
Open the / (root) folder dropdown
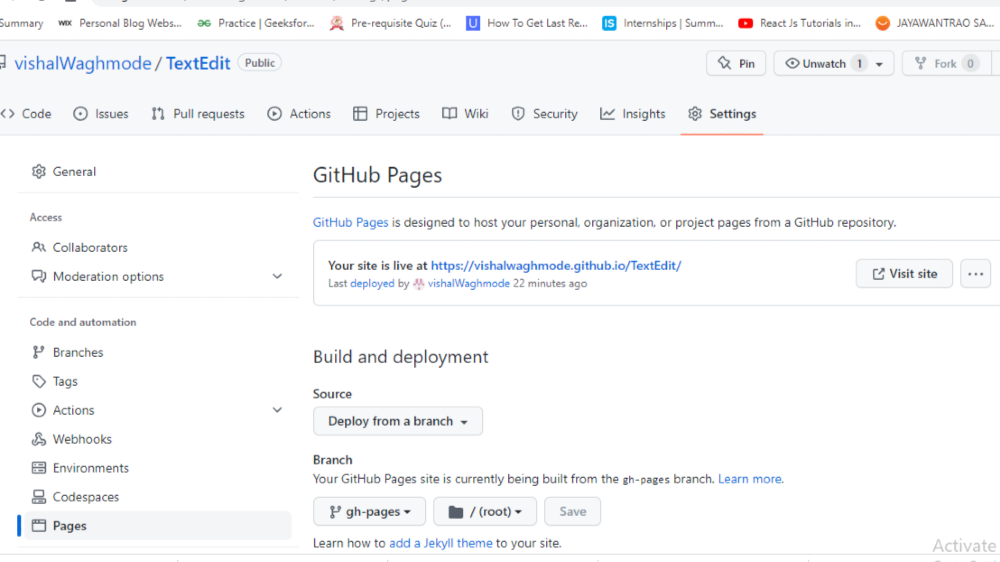485,512
